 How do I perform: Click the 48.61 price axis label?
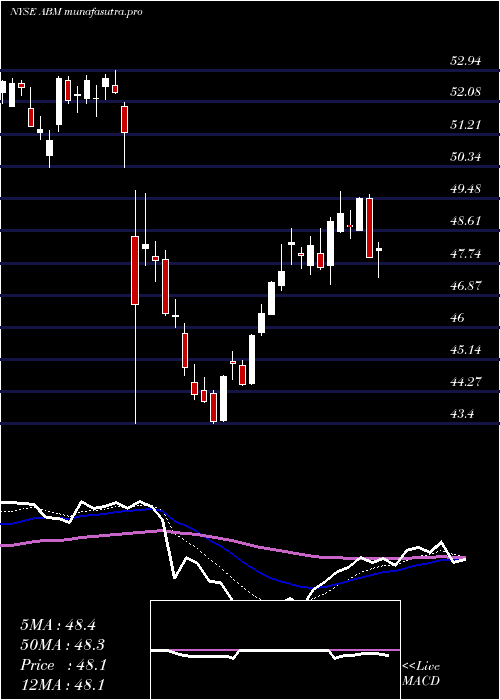tap(465, 221)
